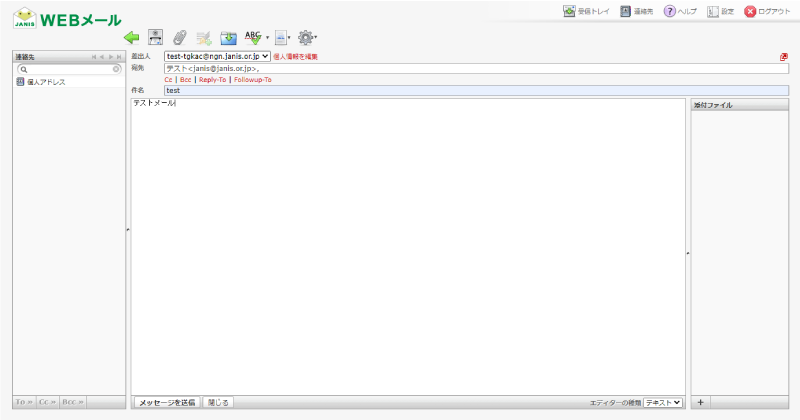Click the red logout (ログアウト) icon
This screenshot has width=800, height=420.
(x=750, y=11)
